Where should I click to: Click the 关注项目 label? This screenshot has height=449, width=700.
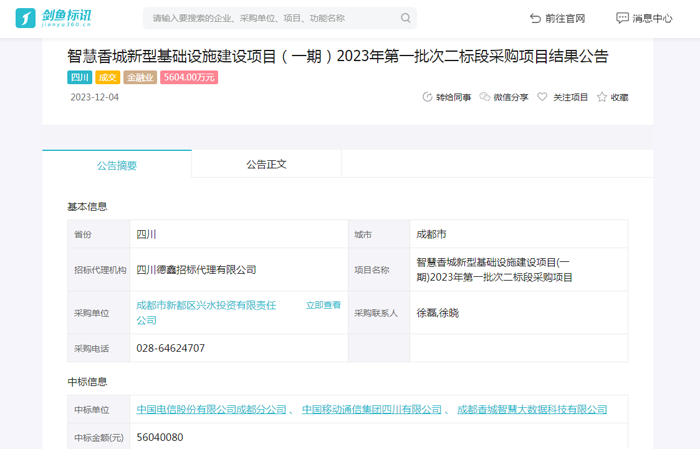[x=571, y=97]
